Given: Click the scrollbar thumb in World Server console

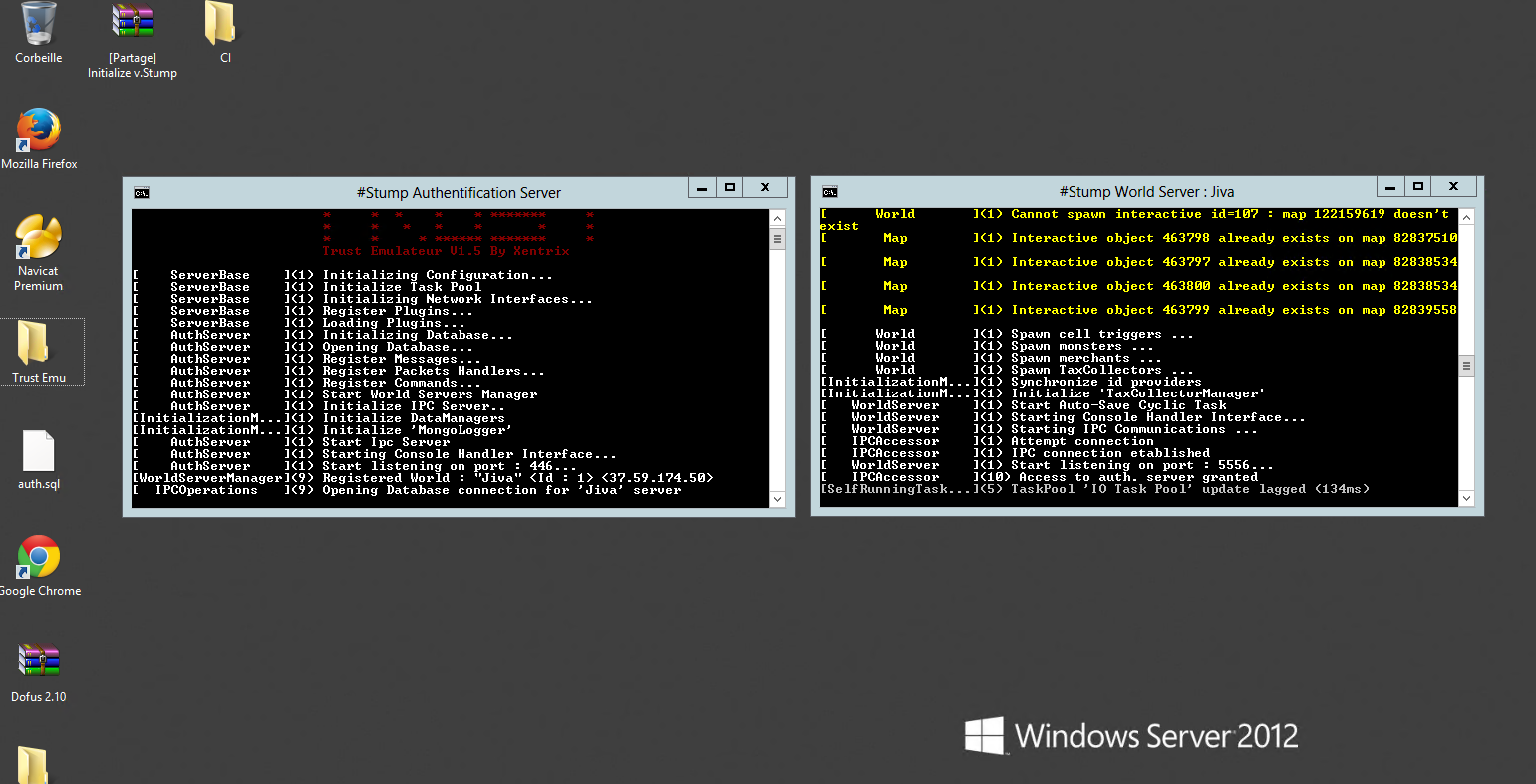Looking at the screenshot, I should pos(1466,366).
